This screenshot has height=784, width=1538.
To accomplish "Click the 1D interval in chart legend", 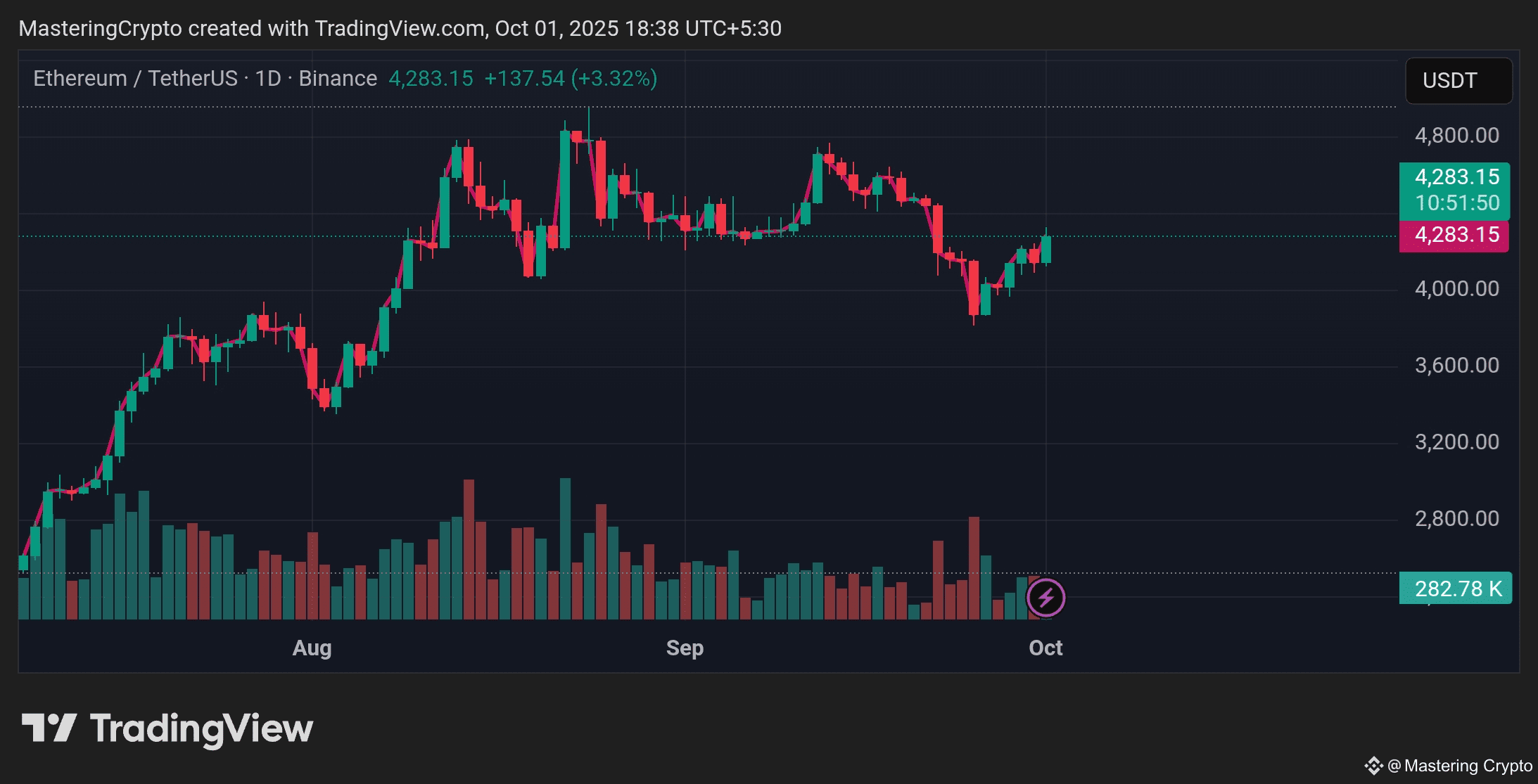I will pos(267,78).
